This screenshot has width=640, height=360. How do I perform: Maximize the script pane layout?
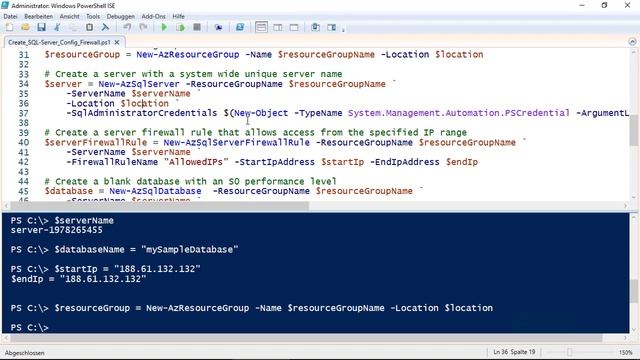click(x=294, y=27)
